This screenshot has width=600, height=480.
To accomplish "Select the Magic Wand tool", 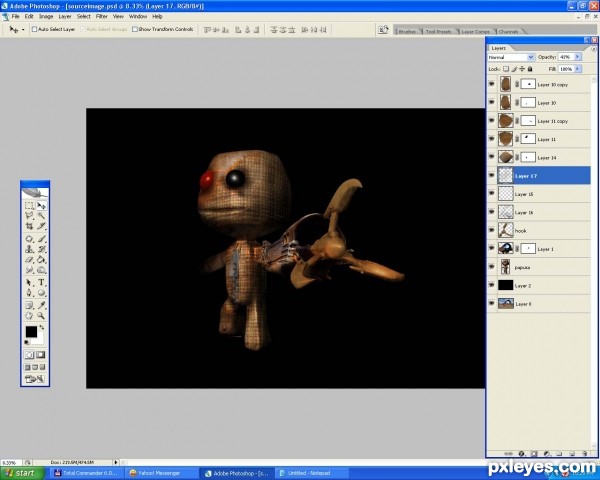I will [x=41, y=216].
